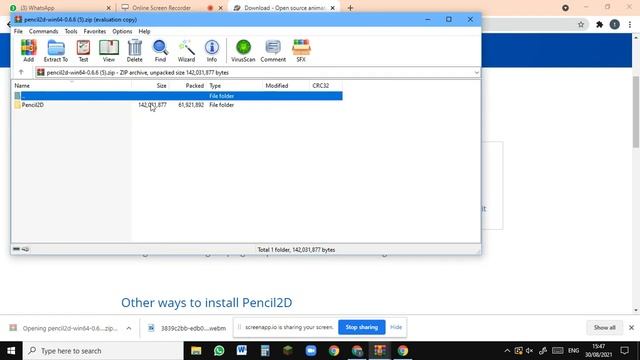Close the downloads bar

click(631, 328)
